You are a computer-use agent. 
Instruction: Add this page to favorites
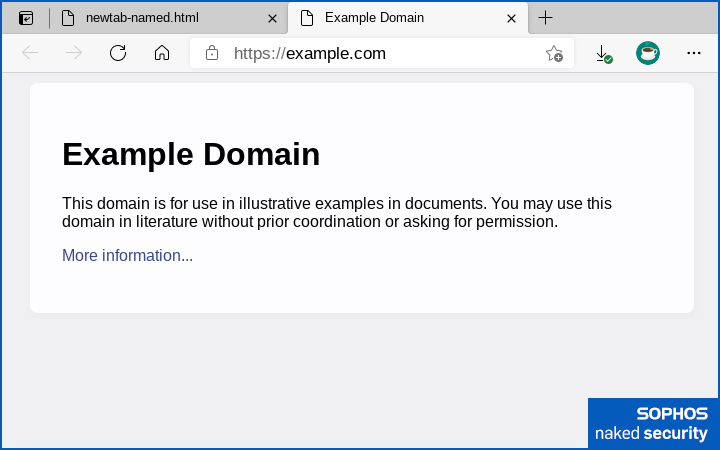[554, 54]
